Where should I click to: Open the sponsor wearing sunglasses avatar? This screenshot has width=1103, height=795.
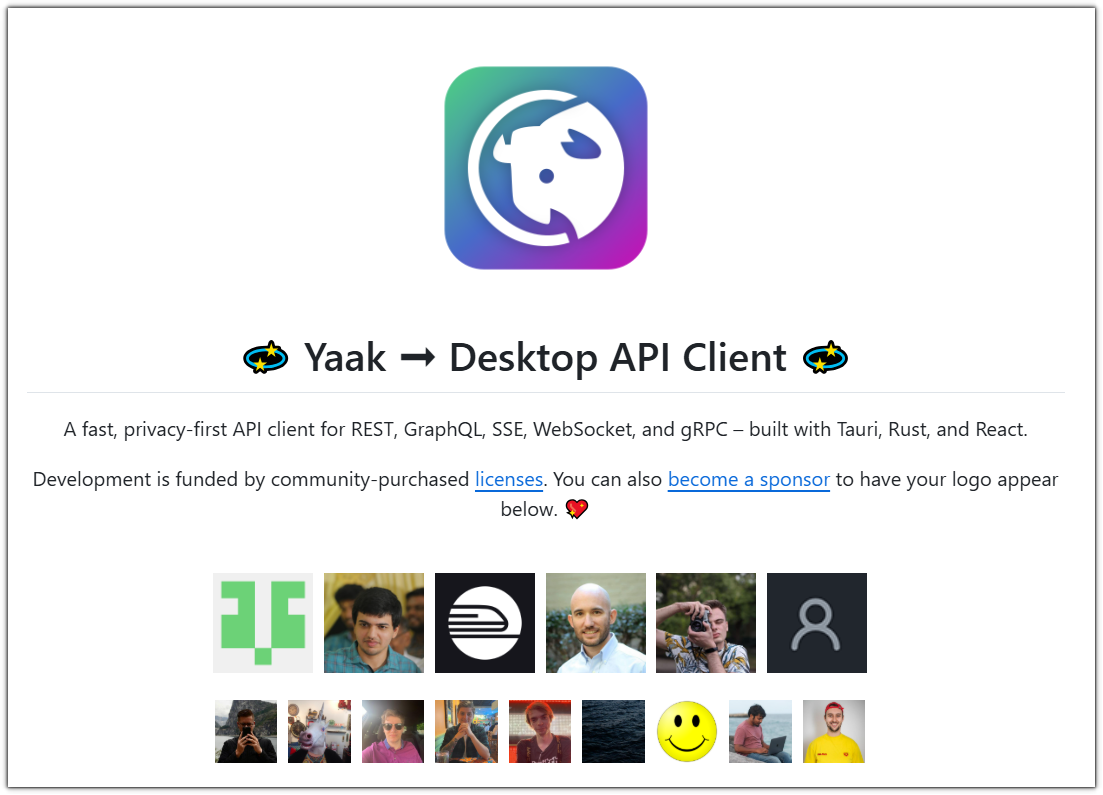click(393, 732)
